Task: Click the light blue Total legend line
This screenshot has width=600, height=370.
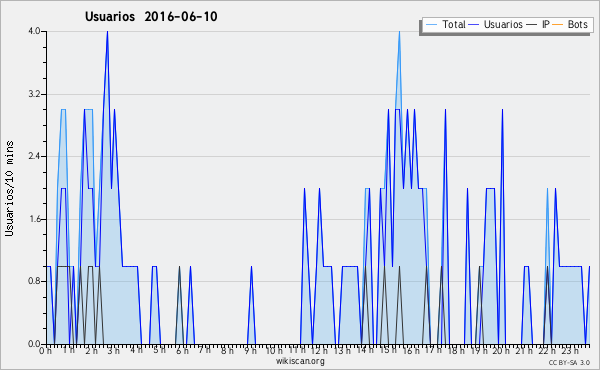Action: pos(432,25)
